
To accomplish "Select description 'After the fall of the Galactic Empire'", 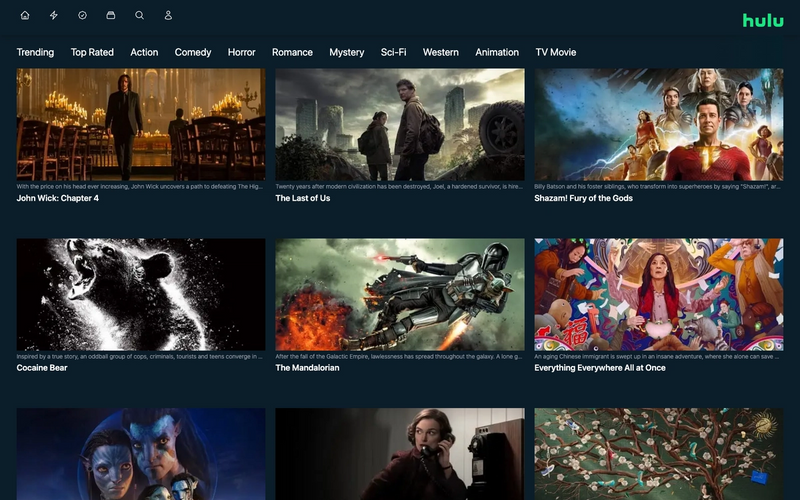I will (x=399, y=357).
